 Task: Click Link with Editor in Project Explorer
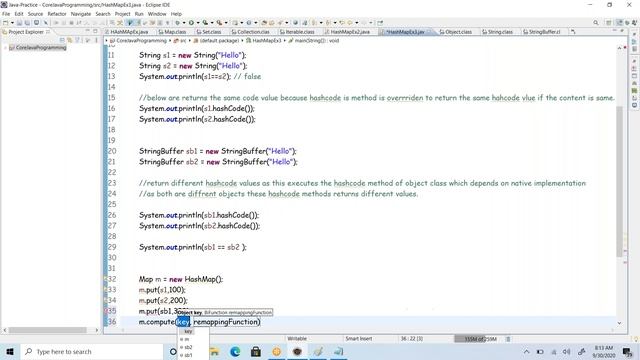(x=70, y=40)
